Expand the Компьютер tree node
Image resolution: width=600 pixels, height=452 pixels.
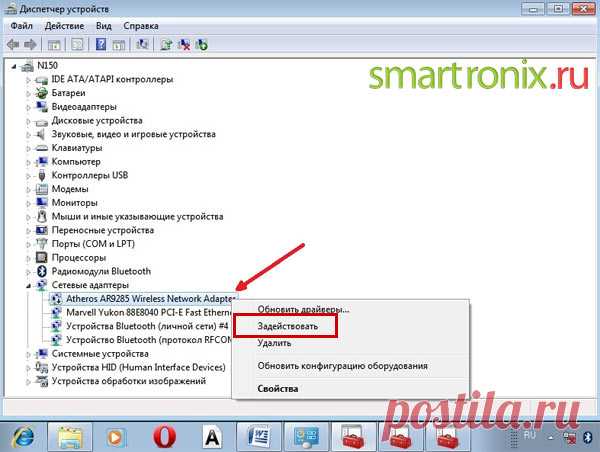pos(28,162)
